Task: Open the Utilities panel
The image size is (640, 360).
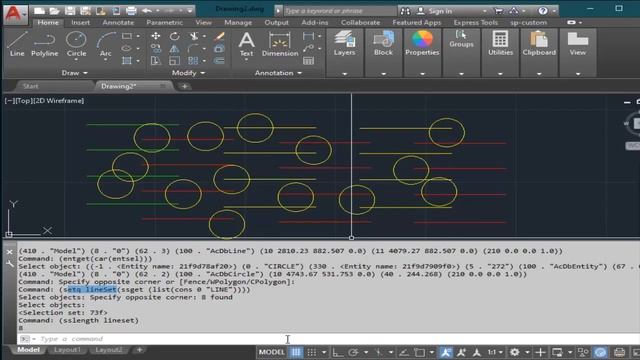Action: point(500,43)
